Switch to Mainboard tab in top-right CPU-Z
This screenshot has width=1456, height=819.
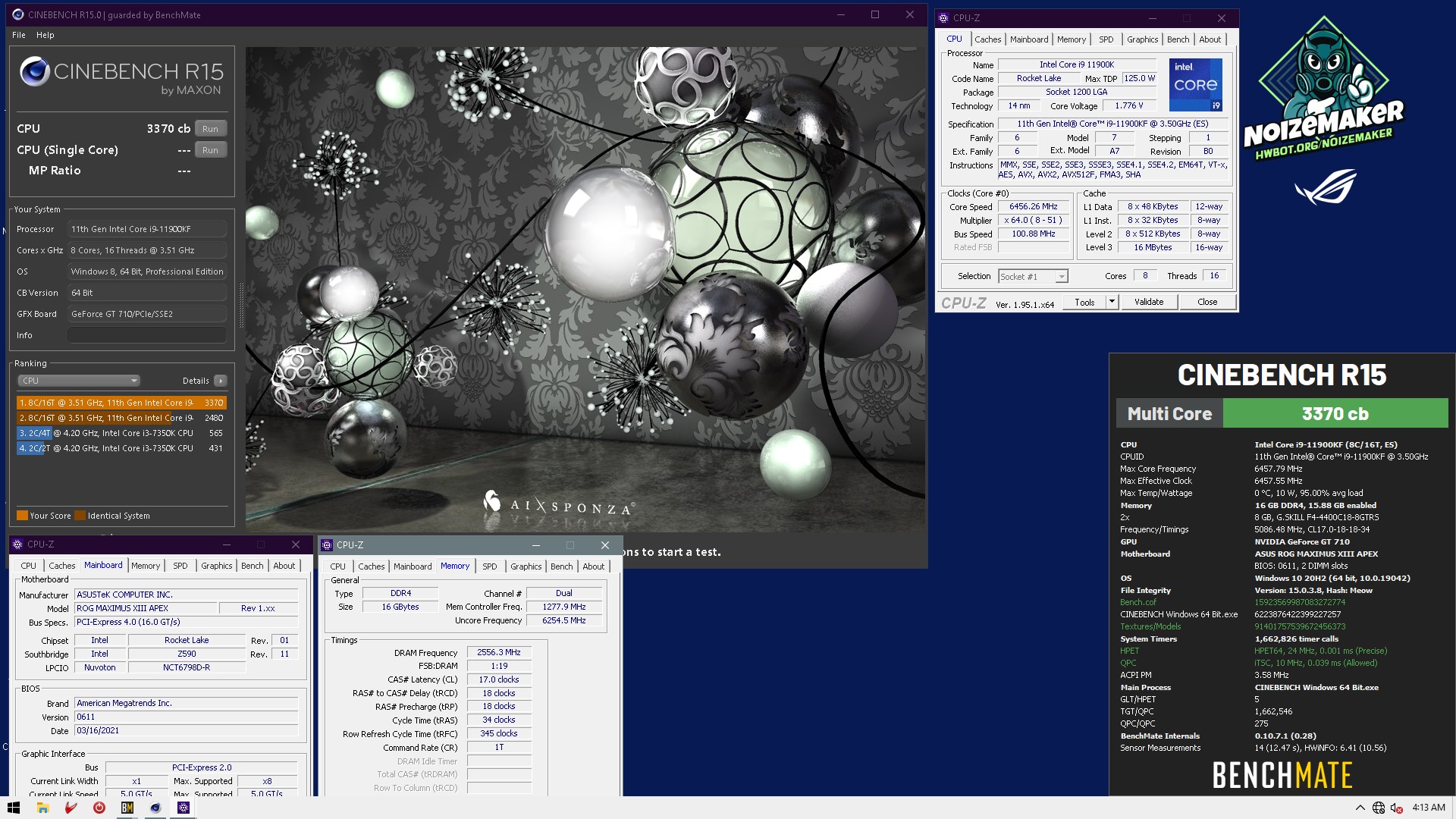[1029, 39]
